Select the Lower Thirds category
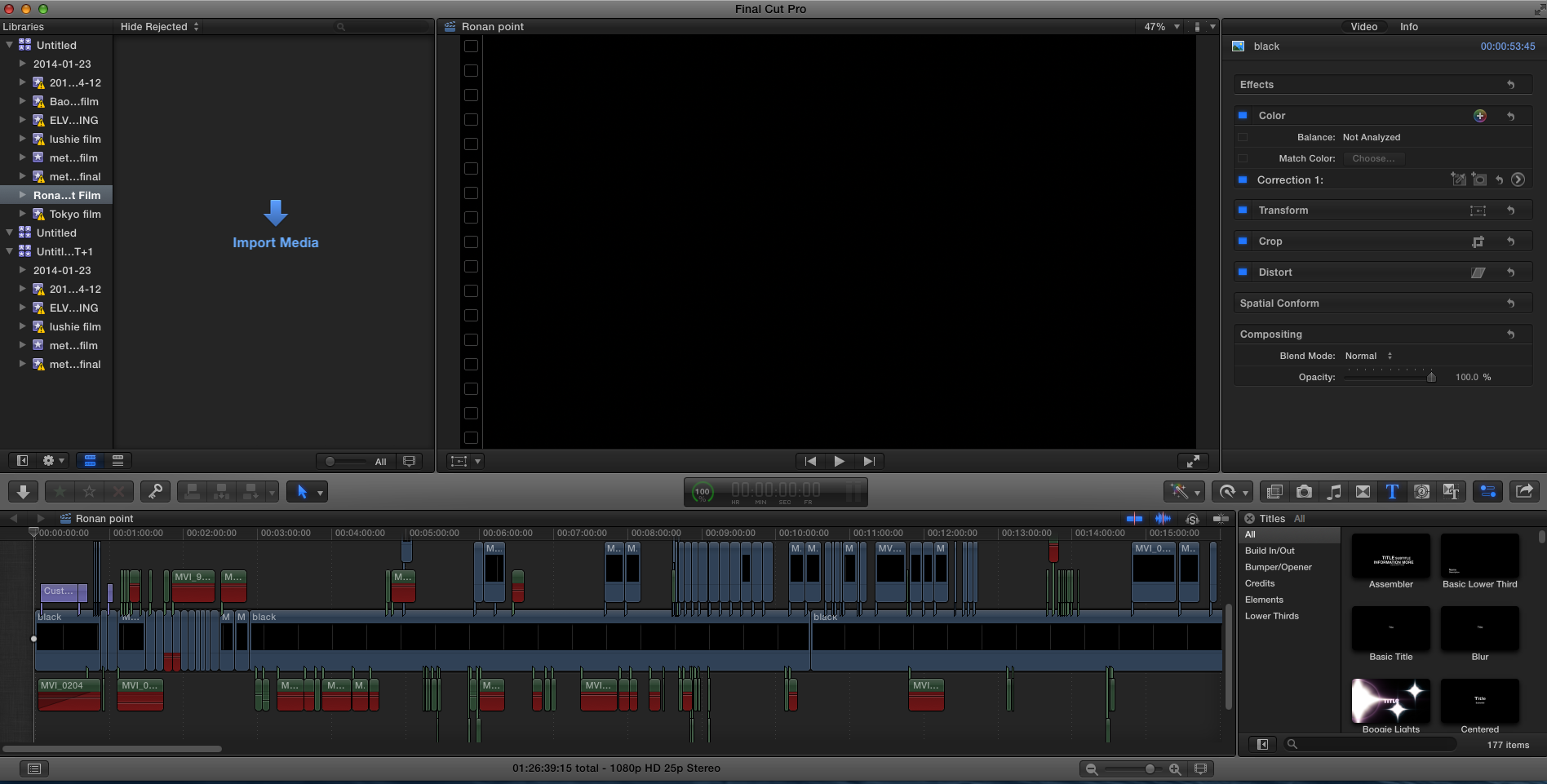The width and height of the screenshot is (1547, 784). (1272, 616)
